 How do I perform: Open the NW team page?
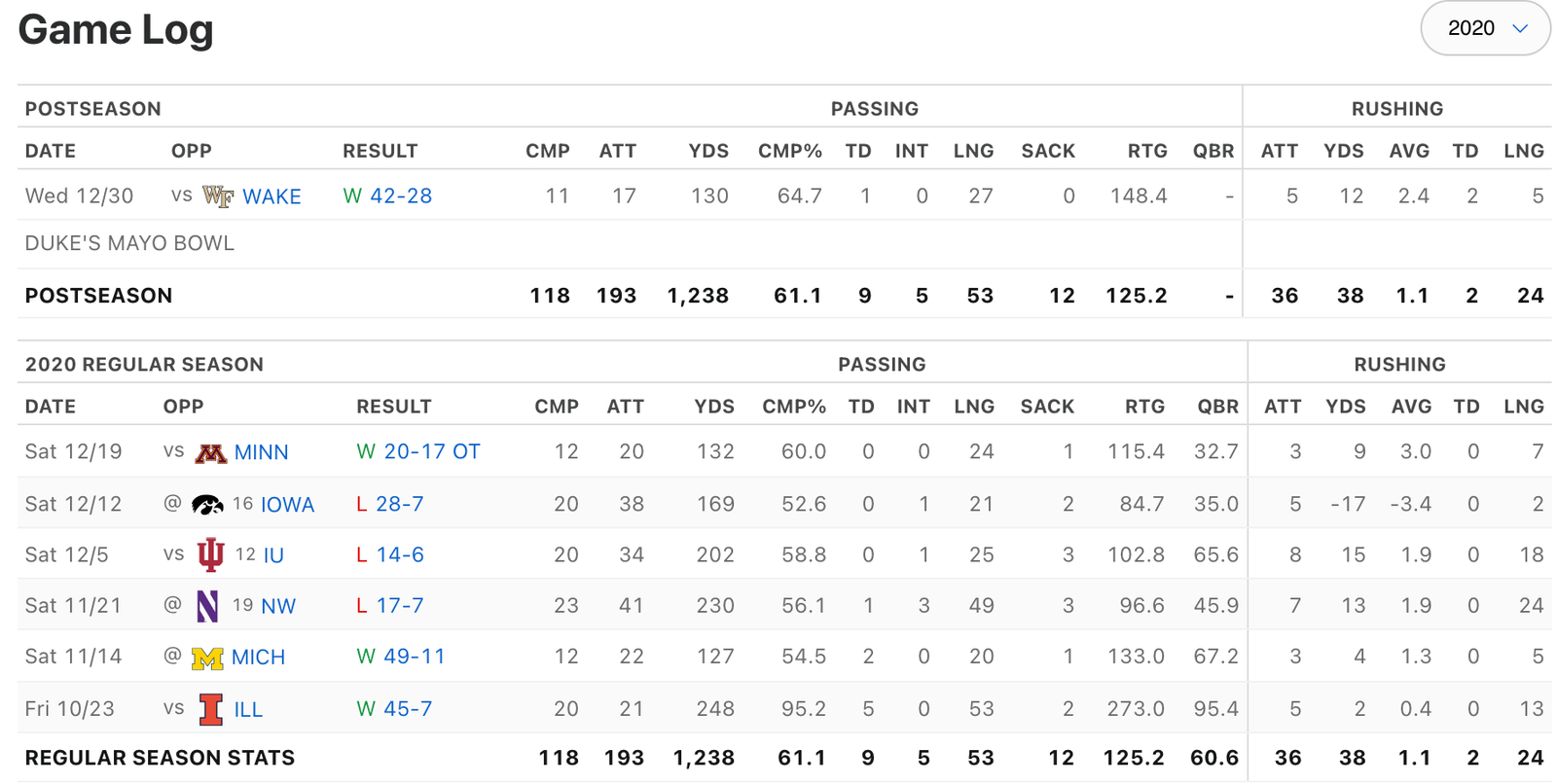pos(278,606)
